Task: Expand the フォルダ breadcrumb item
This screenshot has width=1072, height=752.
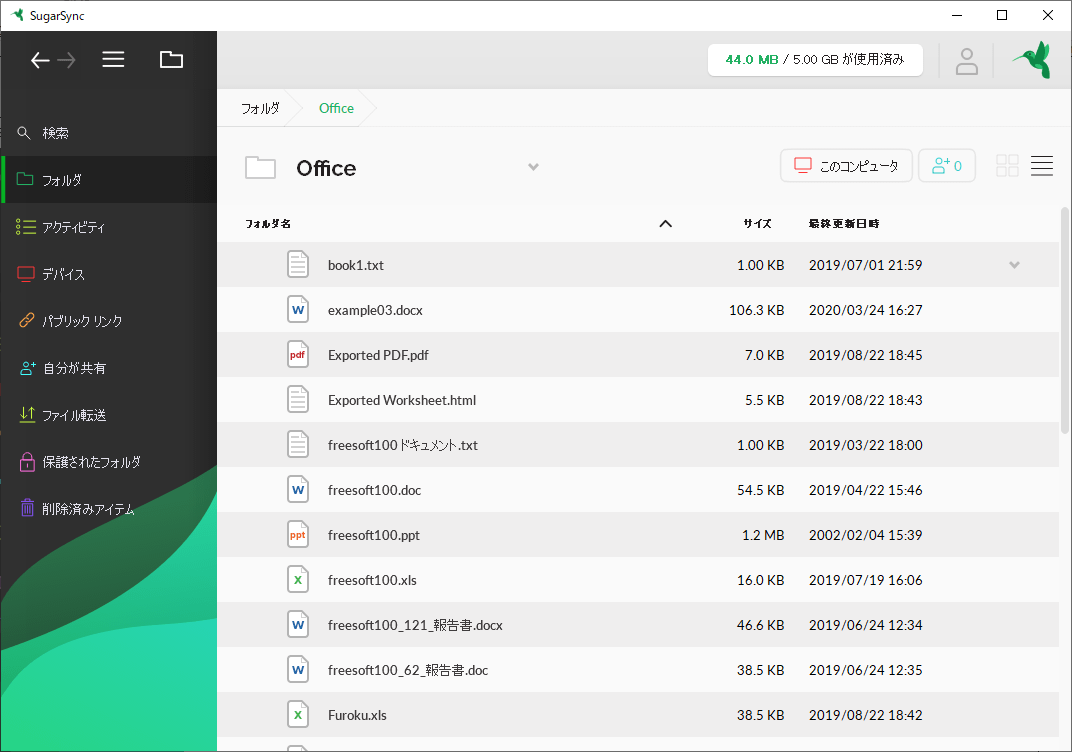Action: pos(260,108)
